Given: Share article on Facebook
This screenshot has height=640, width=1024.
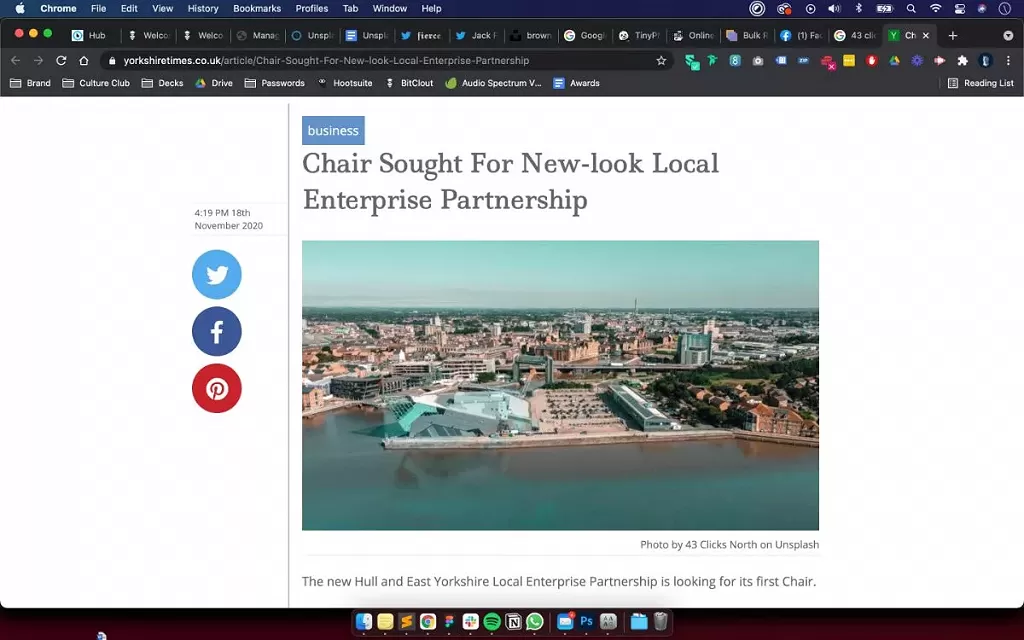Looking at the screenshot, I should [x=217, y=332].
